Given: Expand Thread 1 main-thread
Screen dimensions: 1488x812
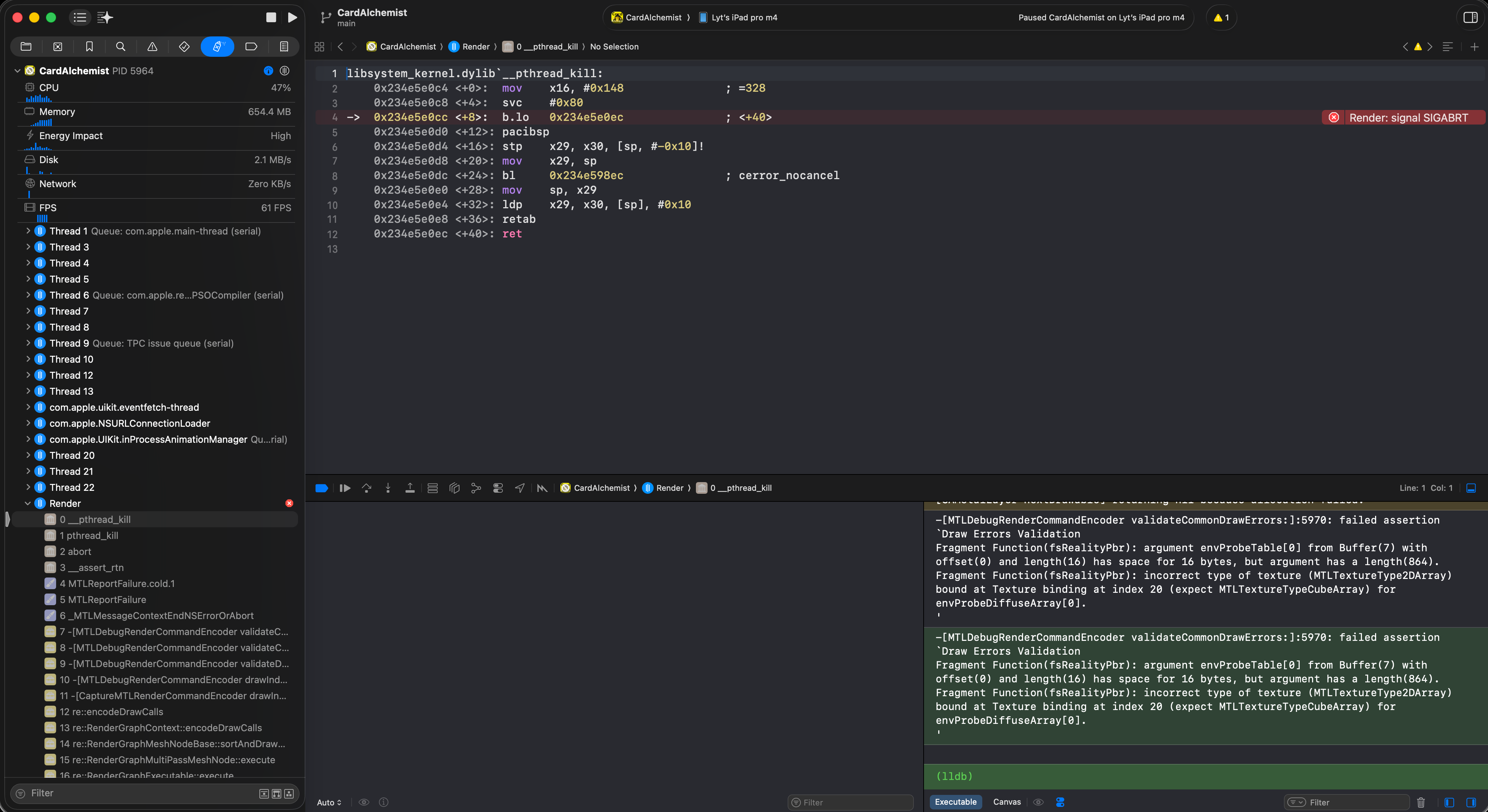Looking at the screenshot, I should click(28, 231).
